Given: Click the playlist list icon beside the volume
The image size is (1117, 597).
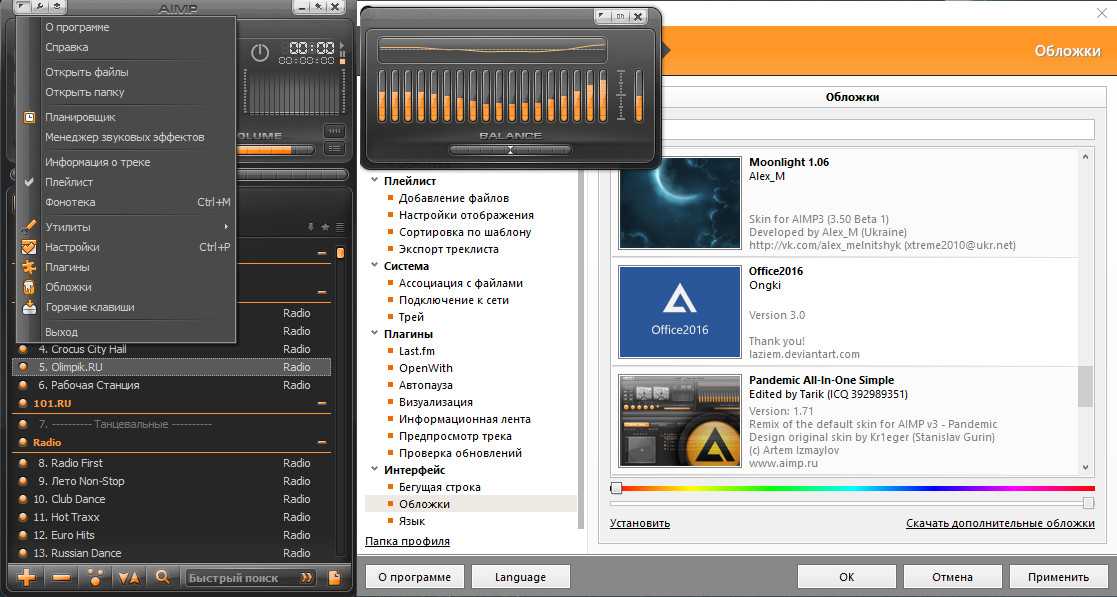Looking at the screenshot, I should (x=334, y=148).
